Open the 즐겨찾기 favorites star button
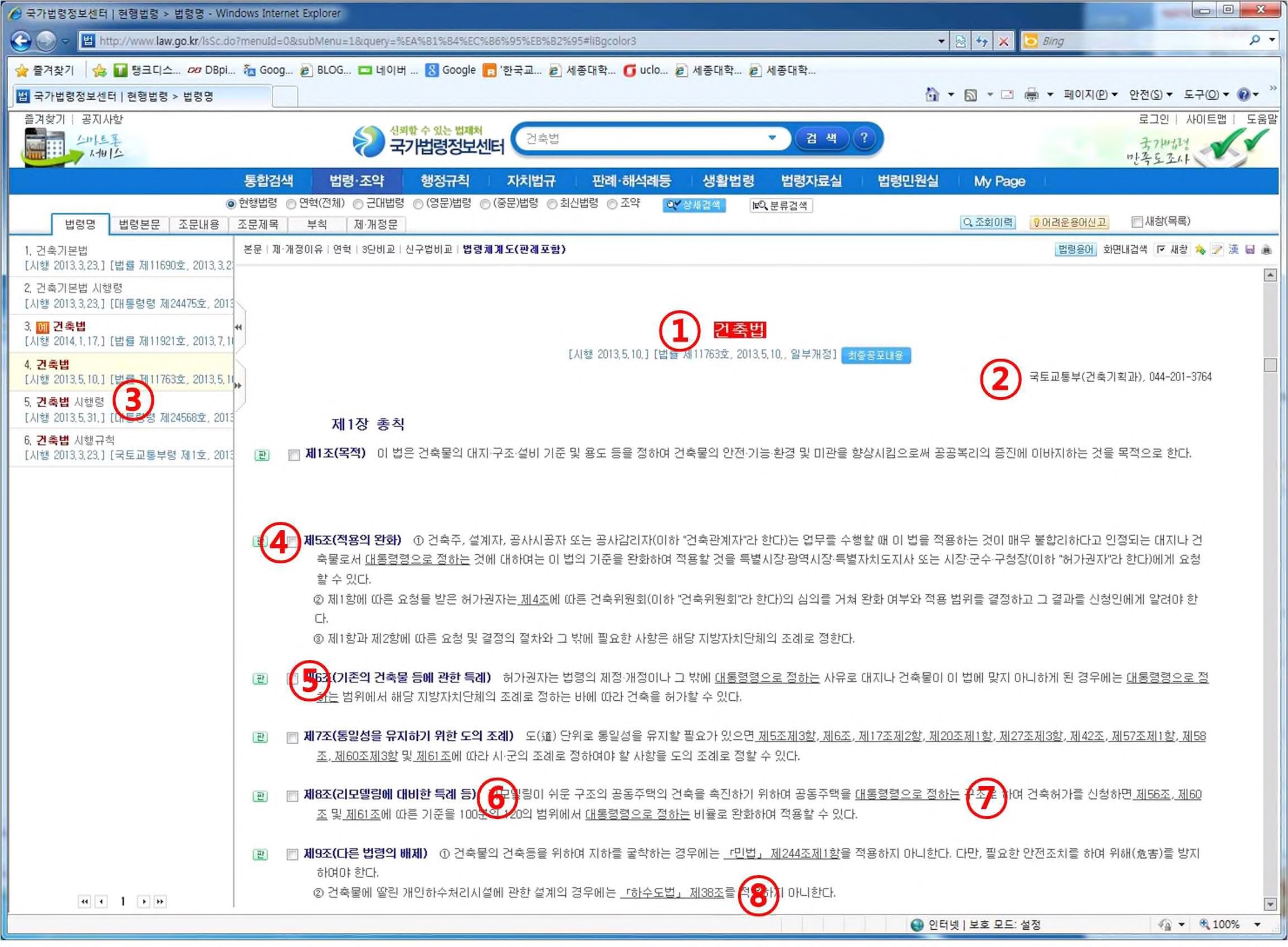The width and height of the screenshot is (1288, 947). click(x=45, y=71)
